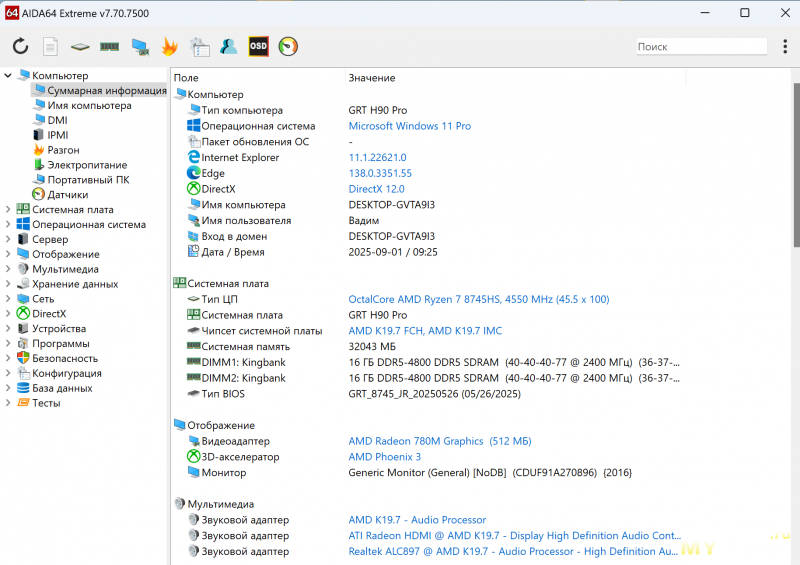Click the vertical scrollbar thumb
Screen dimensions: 800x565
(x=796, y=163)
